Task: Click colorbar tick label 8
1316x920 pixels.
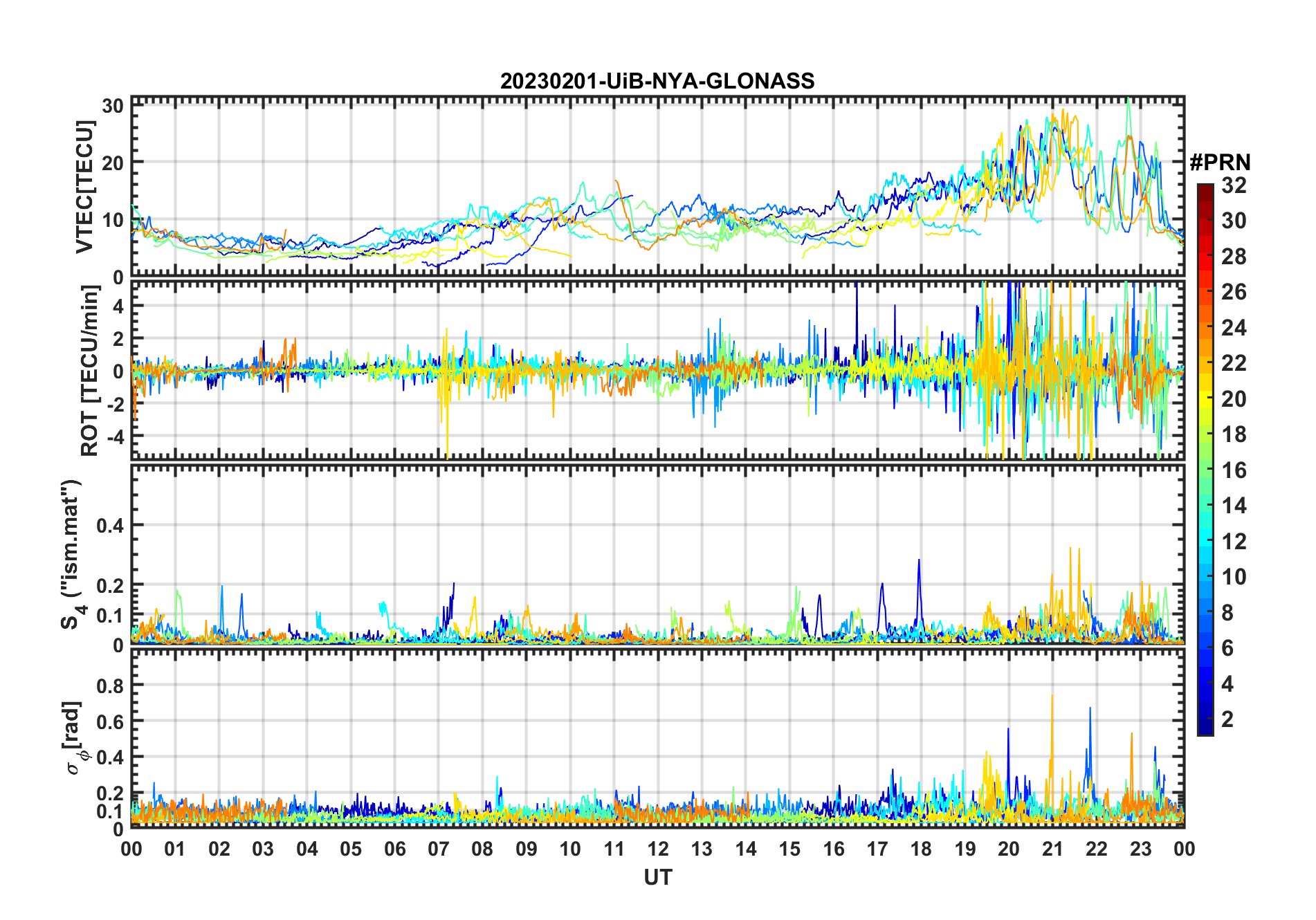Action: (1227, 613)
